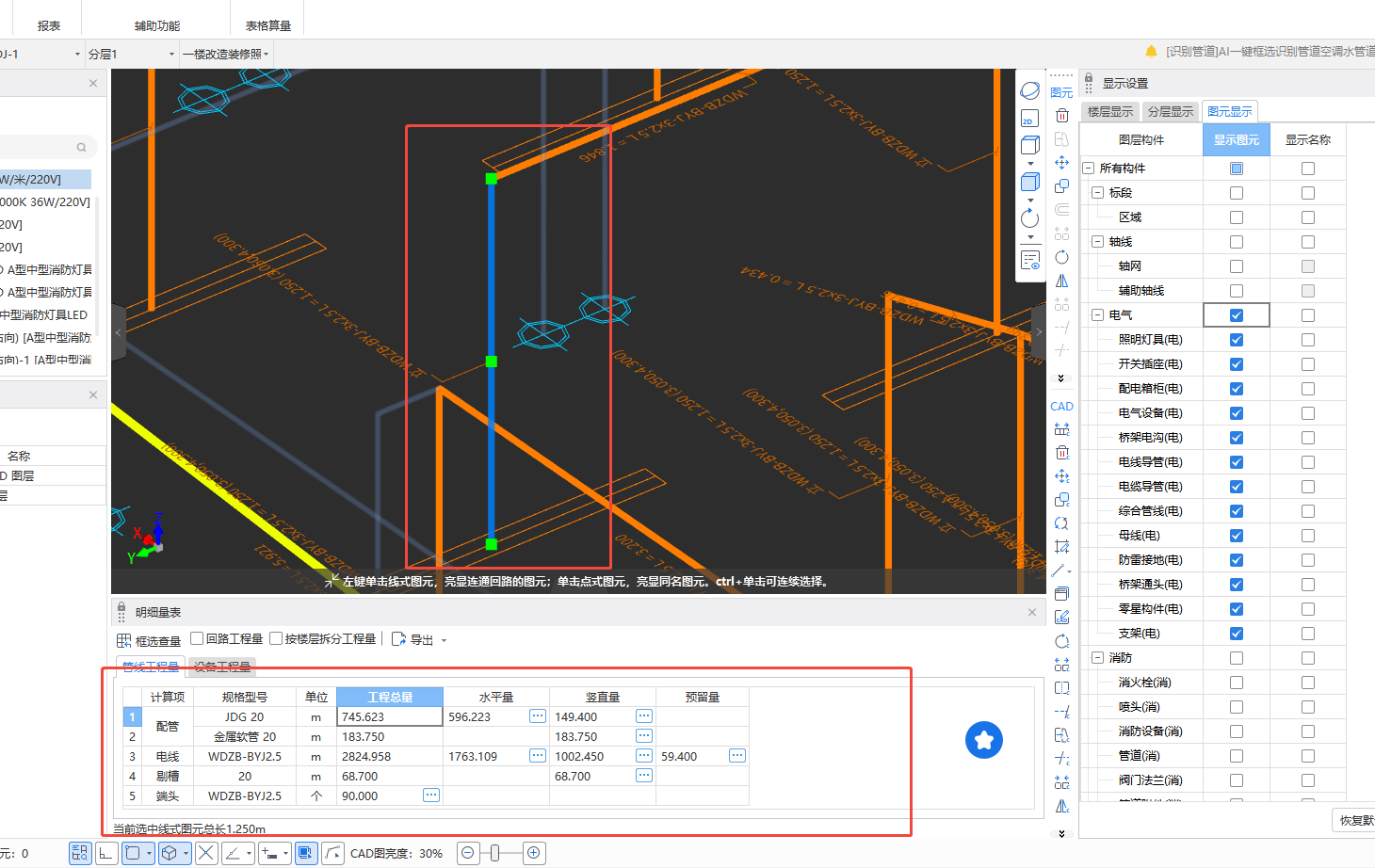1375x868 pixels.
Task: Click the solid shaded cube view icon
Action: tap(1030, 182)
